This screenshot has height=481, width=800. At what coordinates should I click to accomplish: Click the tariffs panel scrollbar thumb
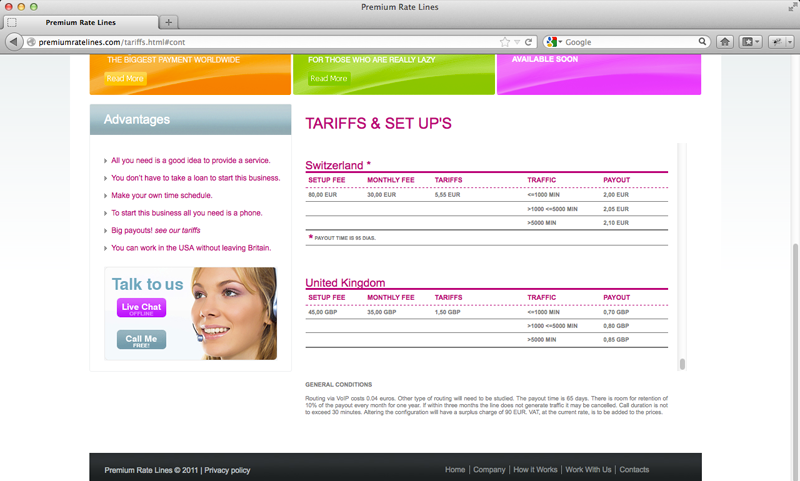[682, 364]
